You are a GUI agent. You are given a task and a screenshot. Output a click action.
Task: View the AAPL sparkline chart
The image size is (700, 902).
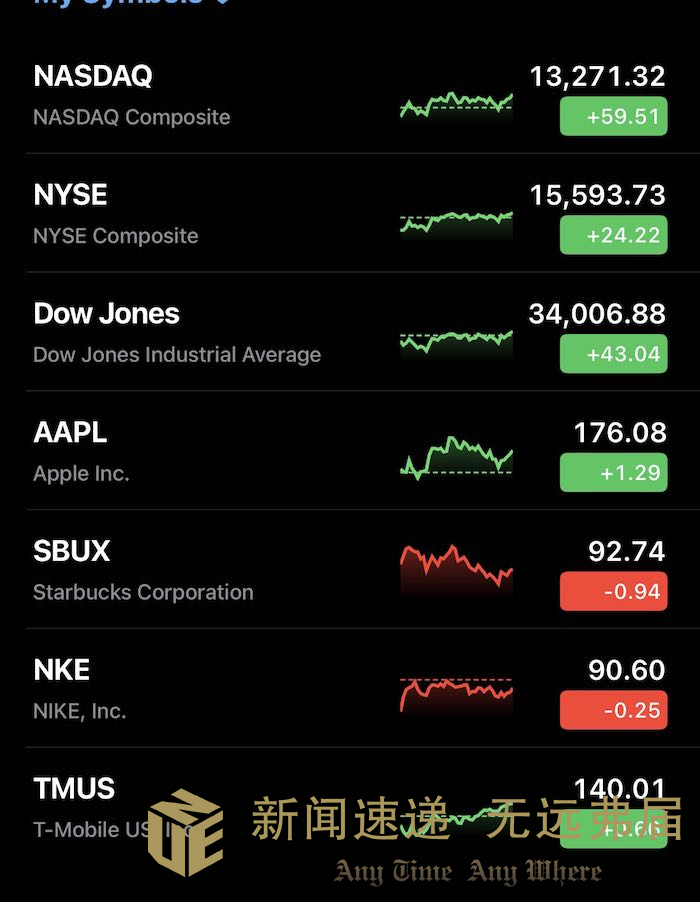[x=456, y=458]
